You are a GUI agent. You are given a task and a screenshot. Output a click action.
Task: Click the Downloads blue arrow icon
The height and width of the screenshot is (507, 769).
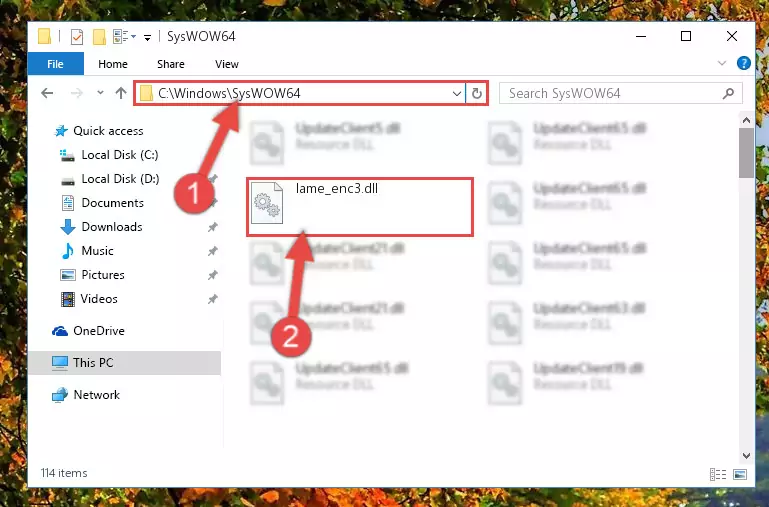point(68,227)
